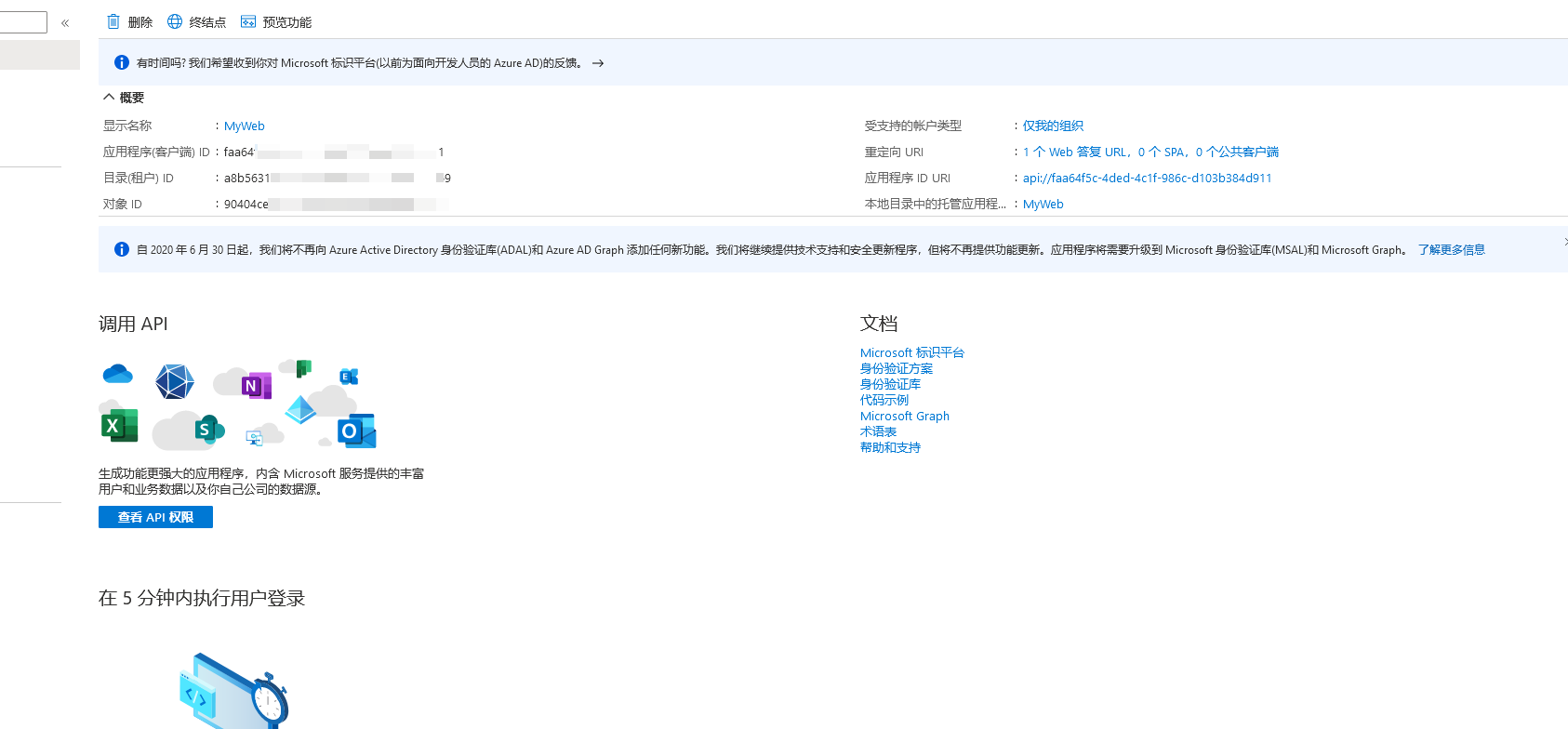The width and height of the screenshot is (1568, 729).
Task: Click the Planner icon
Action: 303,368
